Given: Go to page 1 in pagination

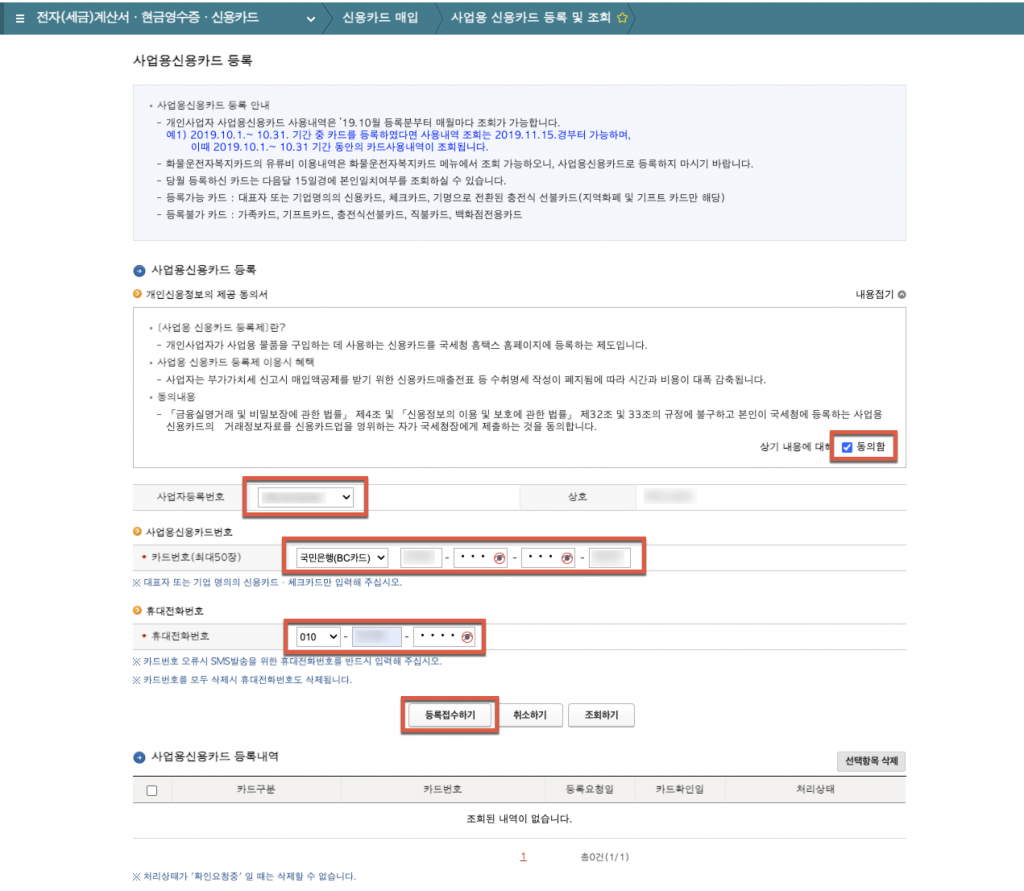Looking at the screenshot, I should (523, 856).
